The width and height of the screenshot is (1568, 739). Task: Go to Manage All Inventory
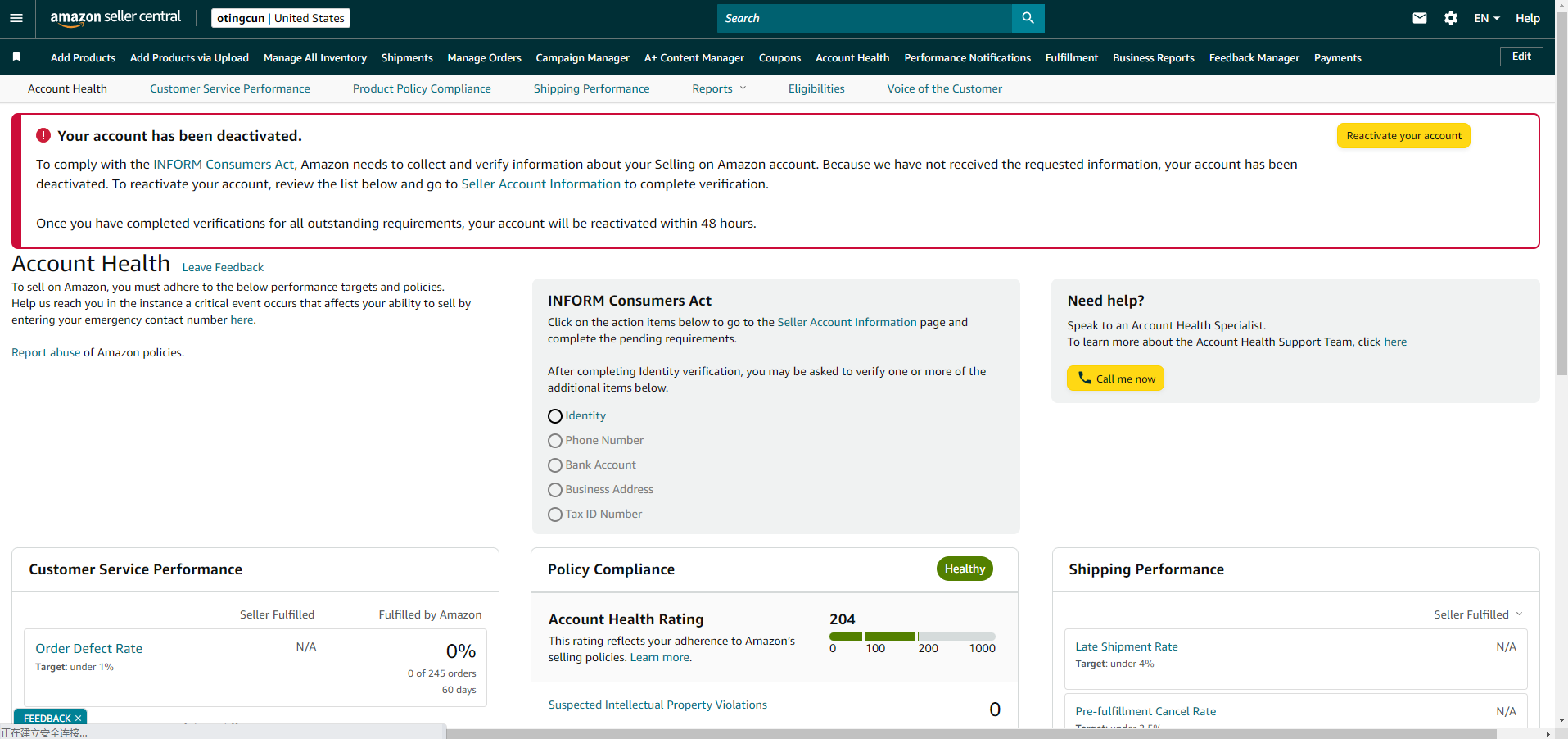(315, 57)
